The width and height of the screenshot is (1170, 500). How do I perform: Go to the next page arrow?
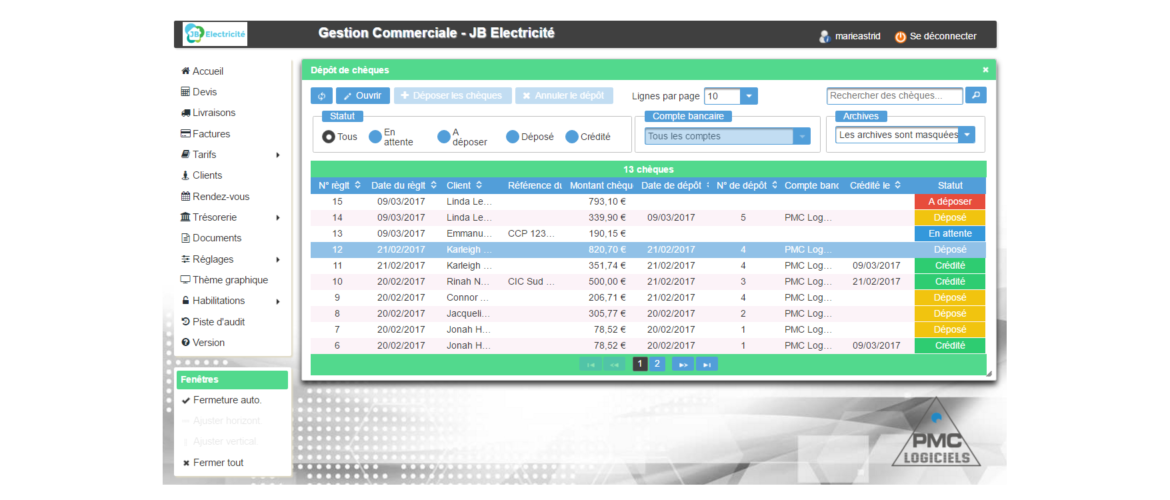[x=682, y=365]
